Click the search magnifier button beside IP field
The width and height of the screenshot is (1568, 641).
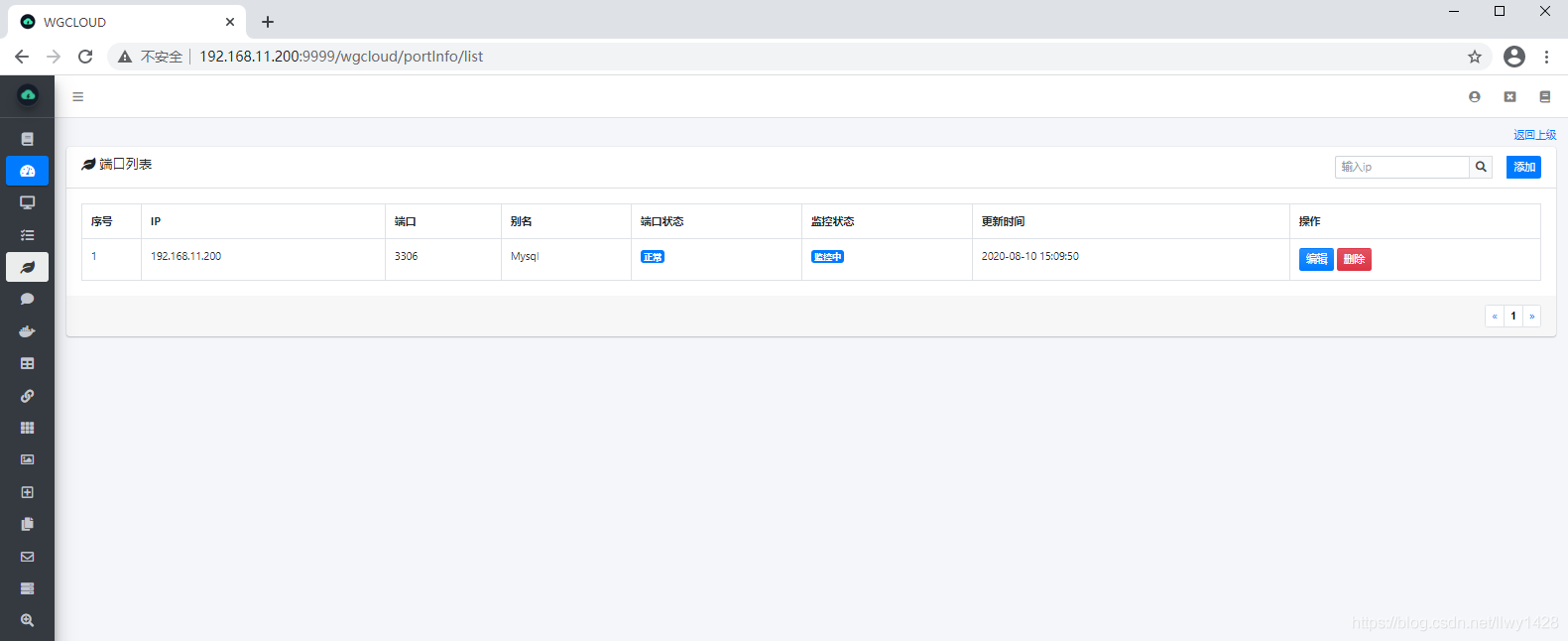[x=1481, y=167]
